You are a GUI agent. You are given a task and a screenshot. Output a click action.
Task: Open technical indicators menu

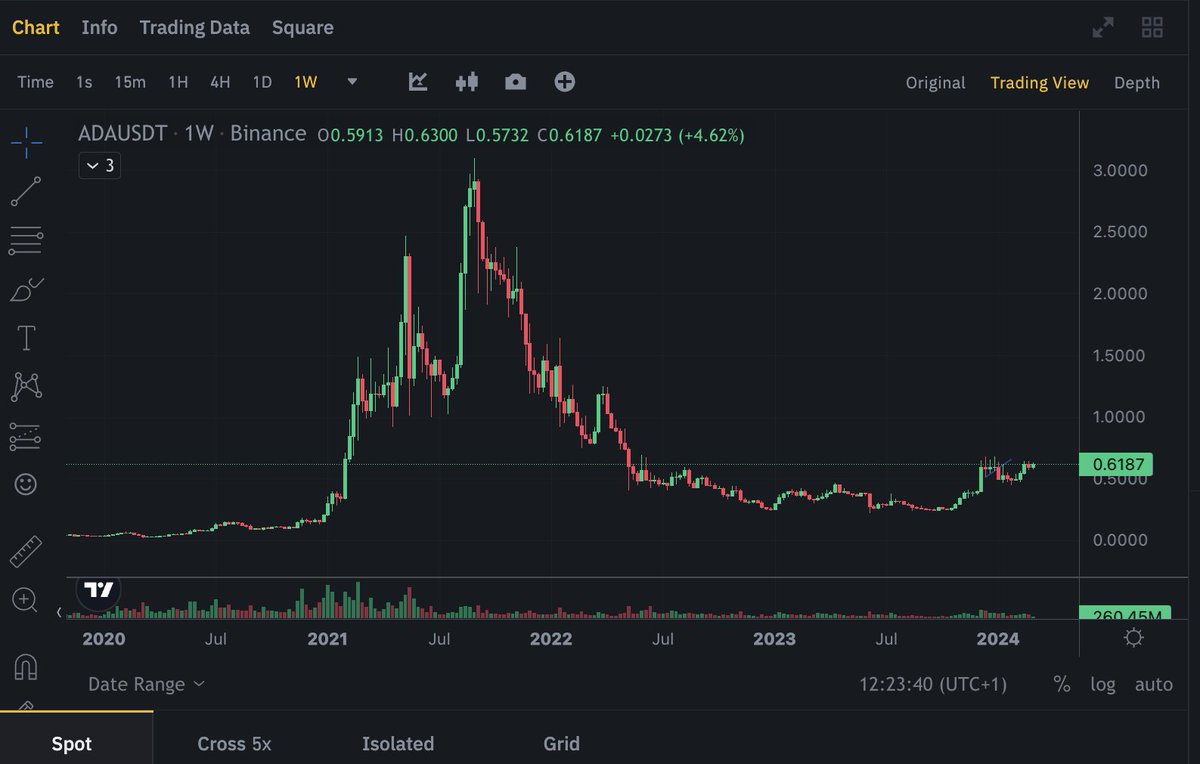click(x=418, y=82)
